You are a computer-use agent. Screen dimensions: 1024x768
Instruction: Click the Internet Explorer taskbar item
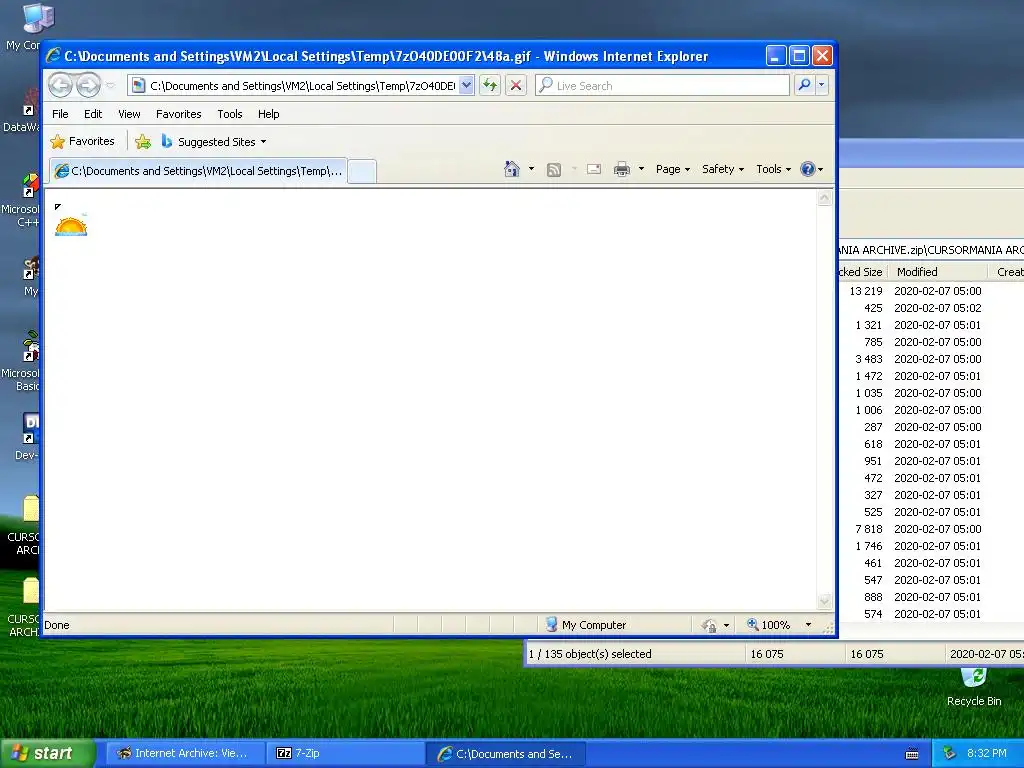(506, 753)
